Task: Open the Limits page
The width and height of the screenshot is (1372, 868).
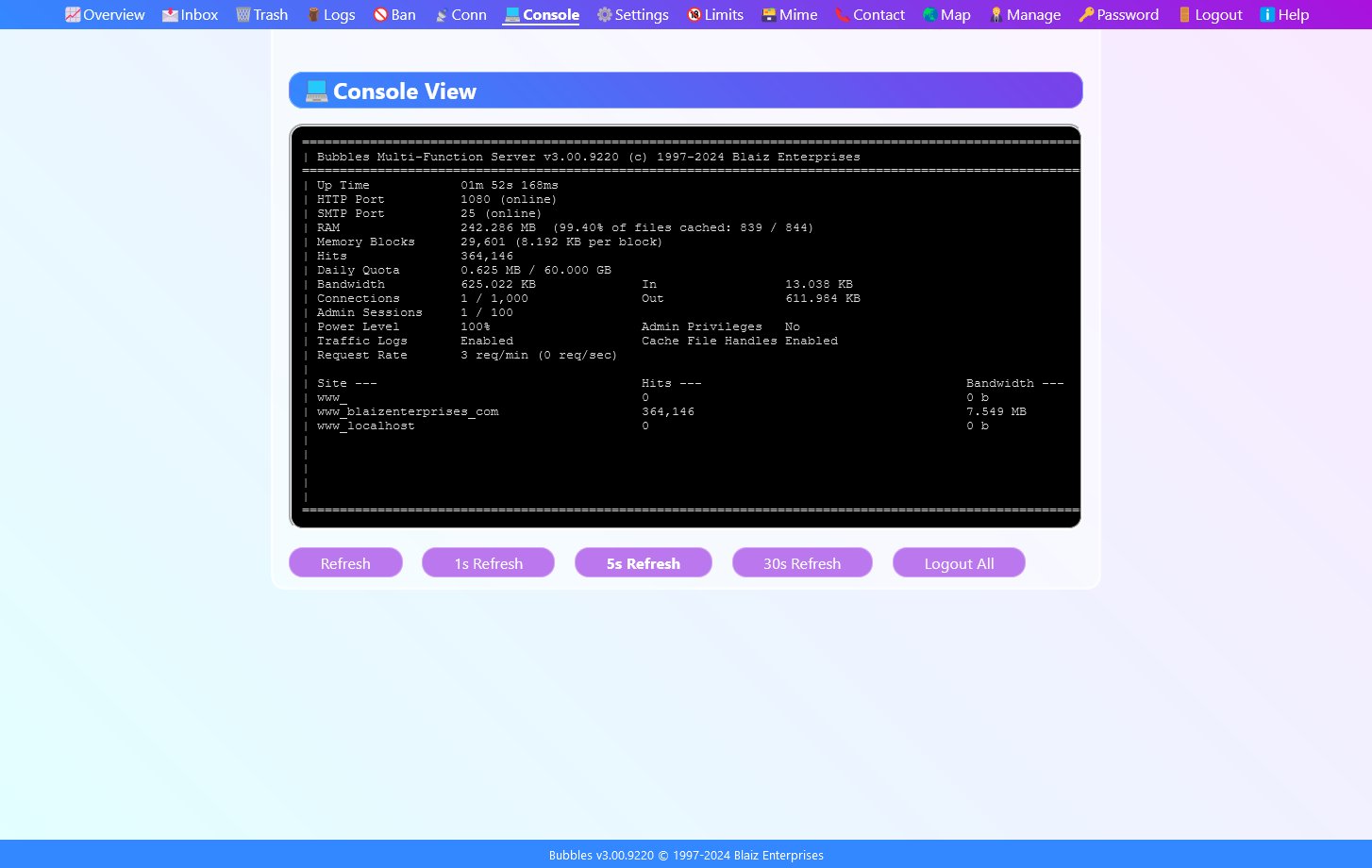Action: 715,15
